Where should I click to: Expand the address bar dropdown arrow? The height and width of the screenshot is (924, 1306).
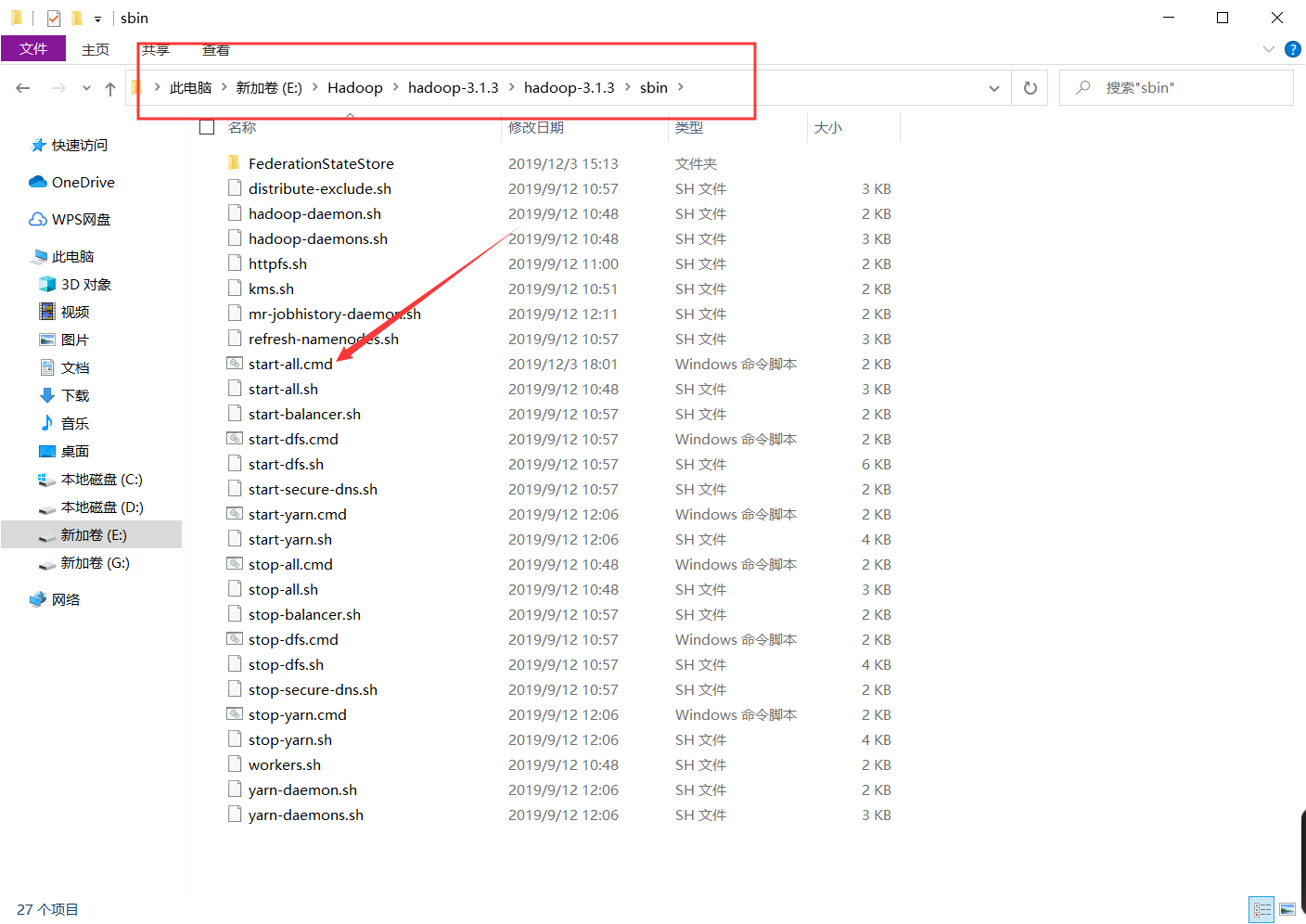coord(993,87)
